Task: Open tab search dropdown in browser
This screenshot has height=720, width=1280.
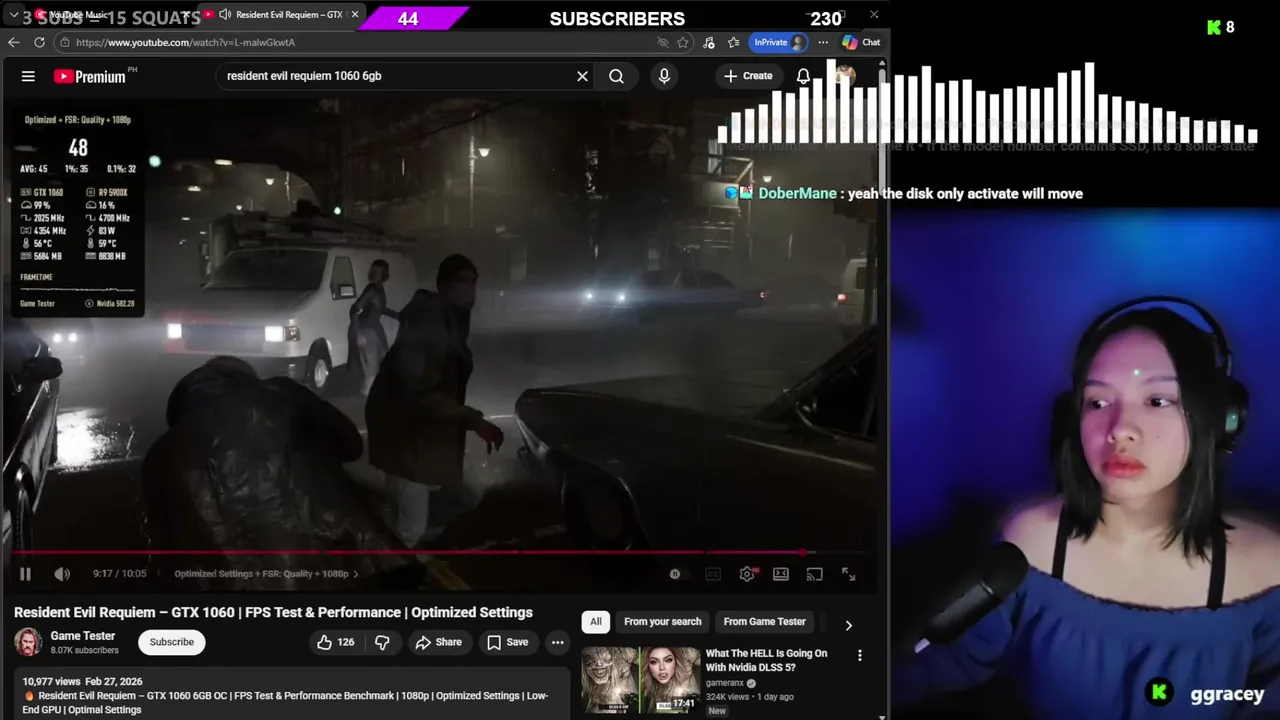Action: (14, 15)
